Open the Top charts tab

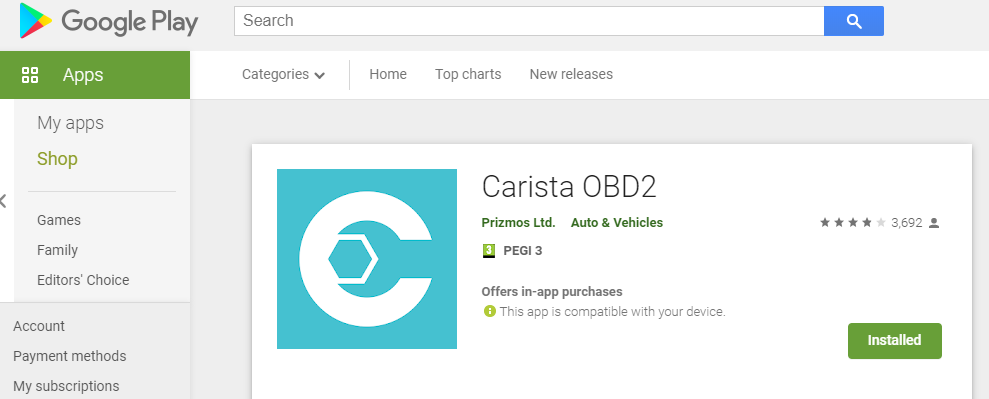click(x=468, y=74)
